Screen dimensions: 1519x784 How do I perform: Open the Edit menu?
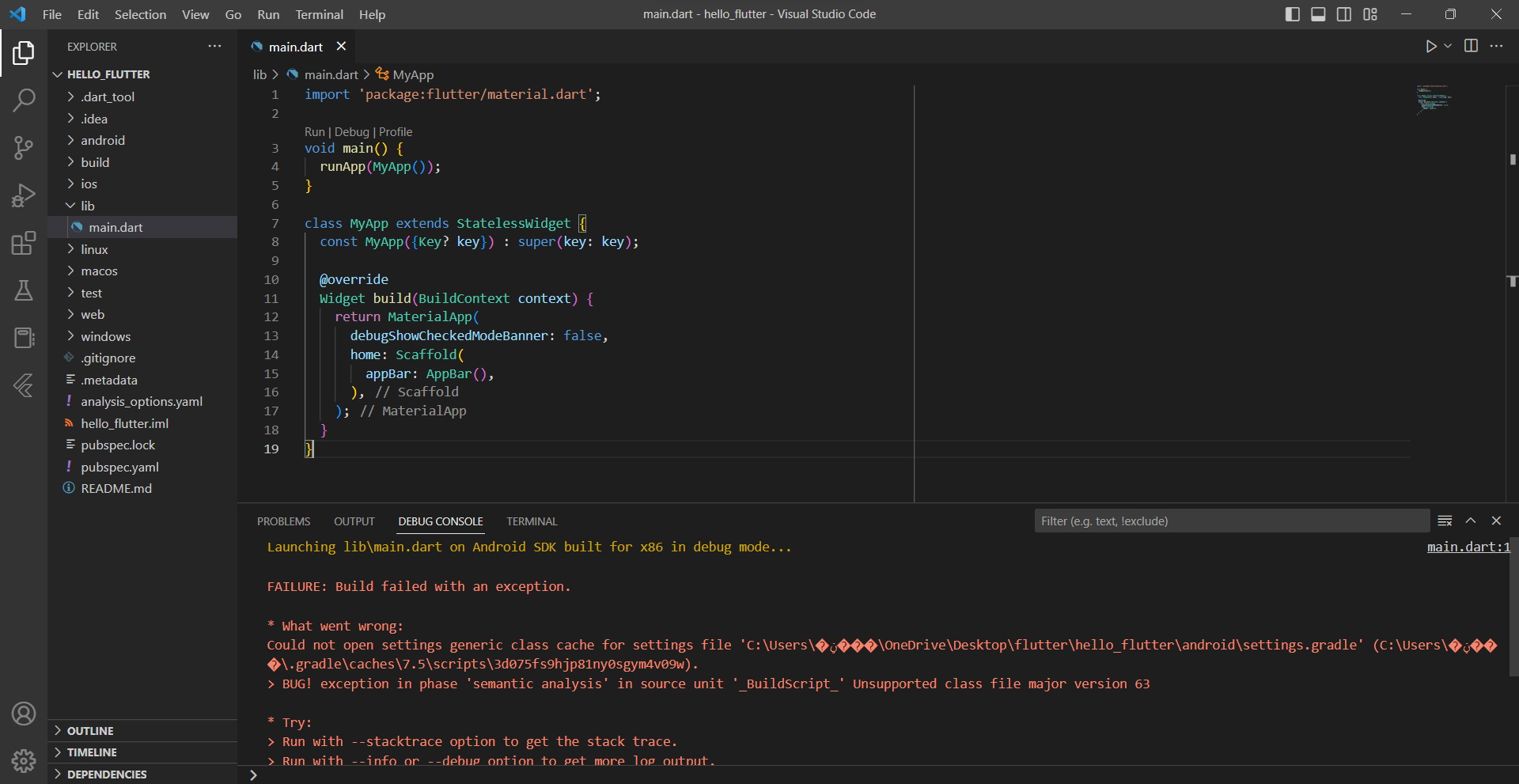point(89,14)
